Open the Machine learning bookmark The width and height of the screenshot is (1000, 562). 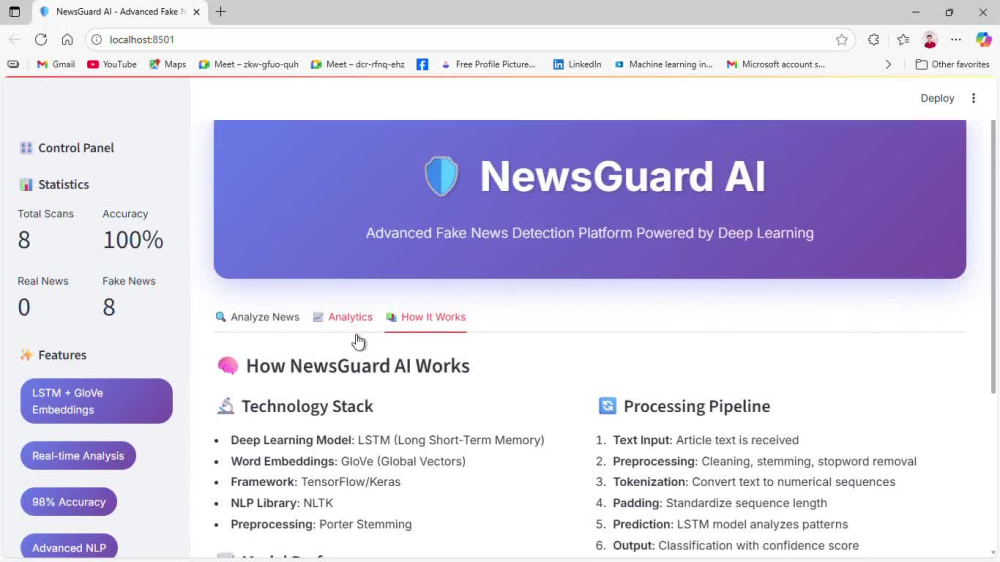(x=664, y=64)
